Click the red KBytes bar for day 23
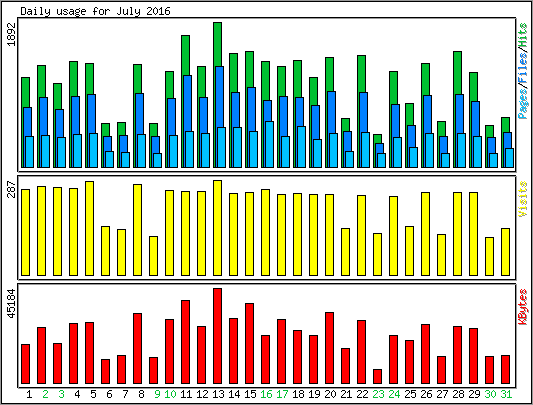533x405 pixels. click(377, 376)
